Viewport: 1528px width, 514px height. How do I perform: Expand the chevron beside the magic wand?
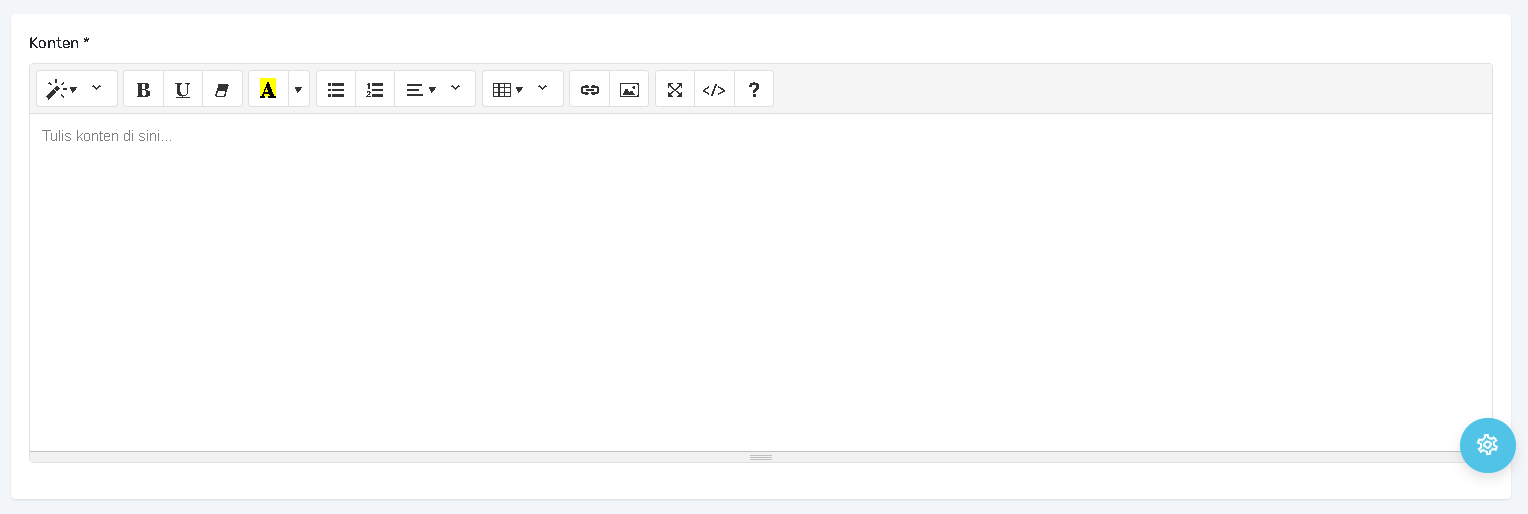coord(97,88)
